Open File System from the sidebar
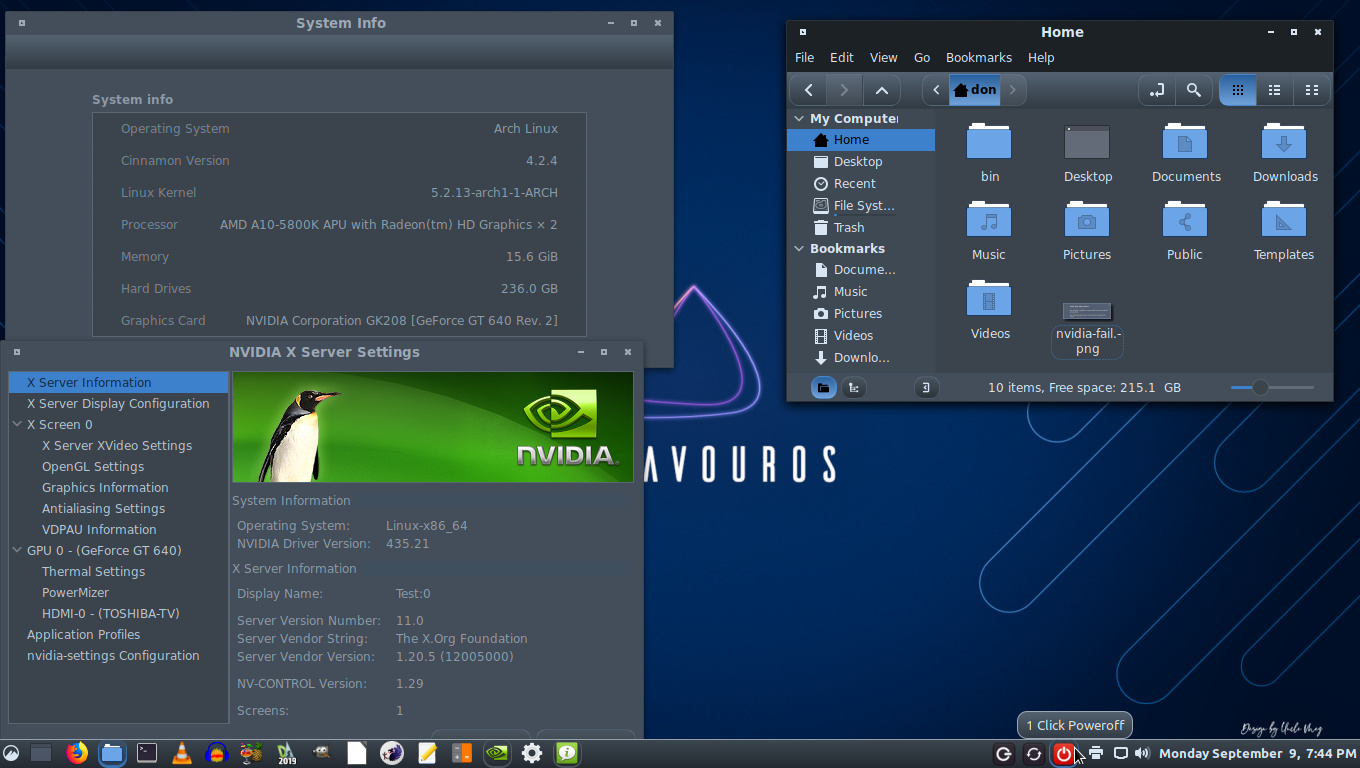This screenshot has height=768, width=1360. (861, 206)
